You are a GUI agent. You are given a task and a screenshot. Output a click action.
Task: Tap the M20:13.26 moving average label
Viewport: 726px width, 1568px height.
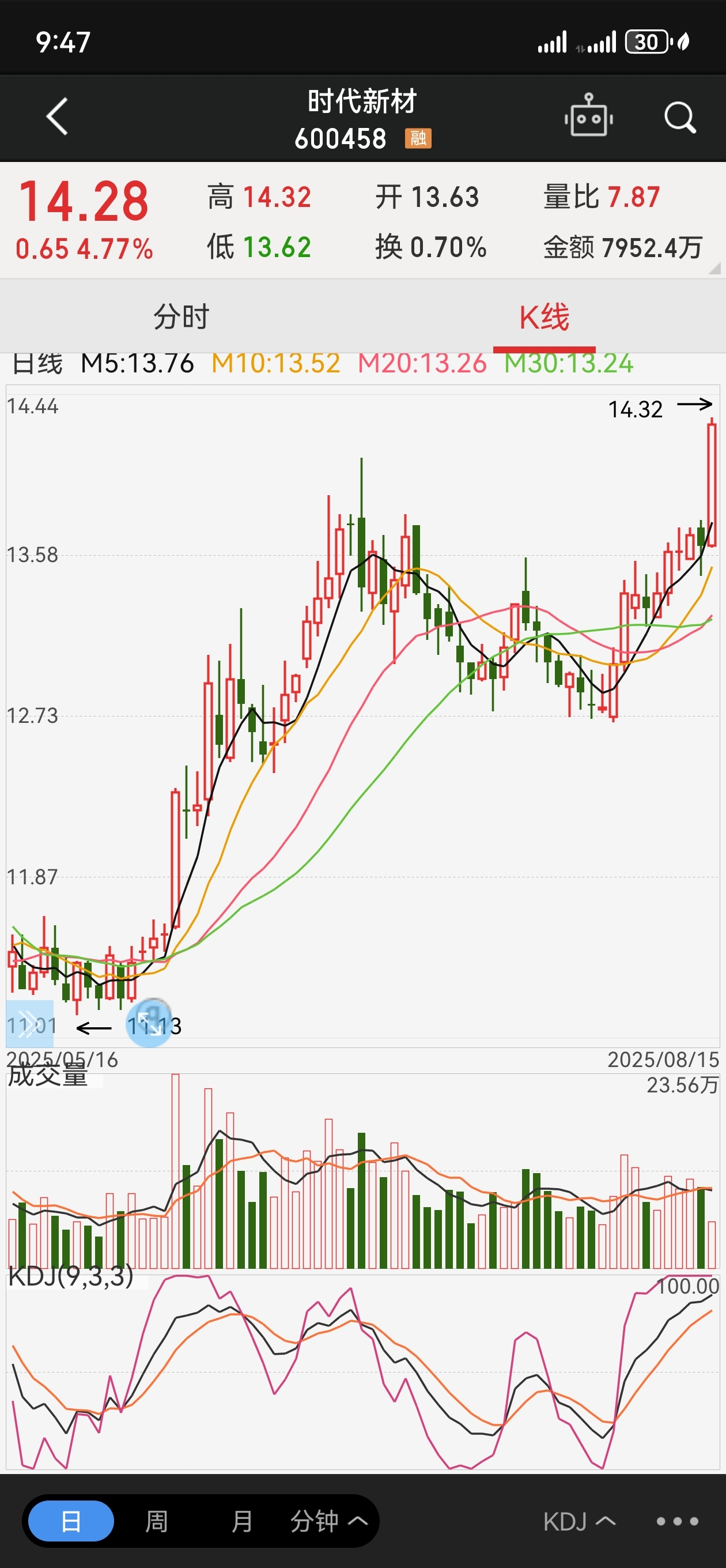[x=422, y=363]
